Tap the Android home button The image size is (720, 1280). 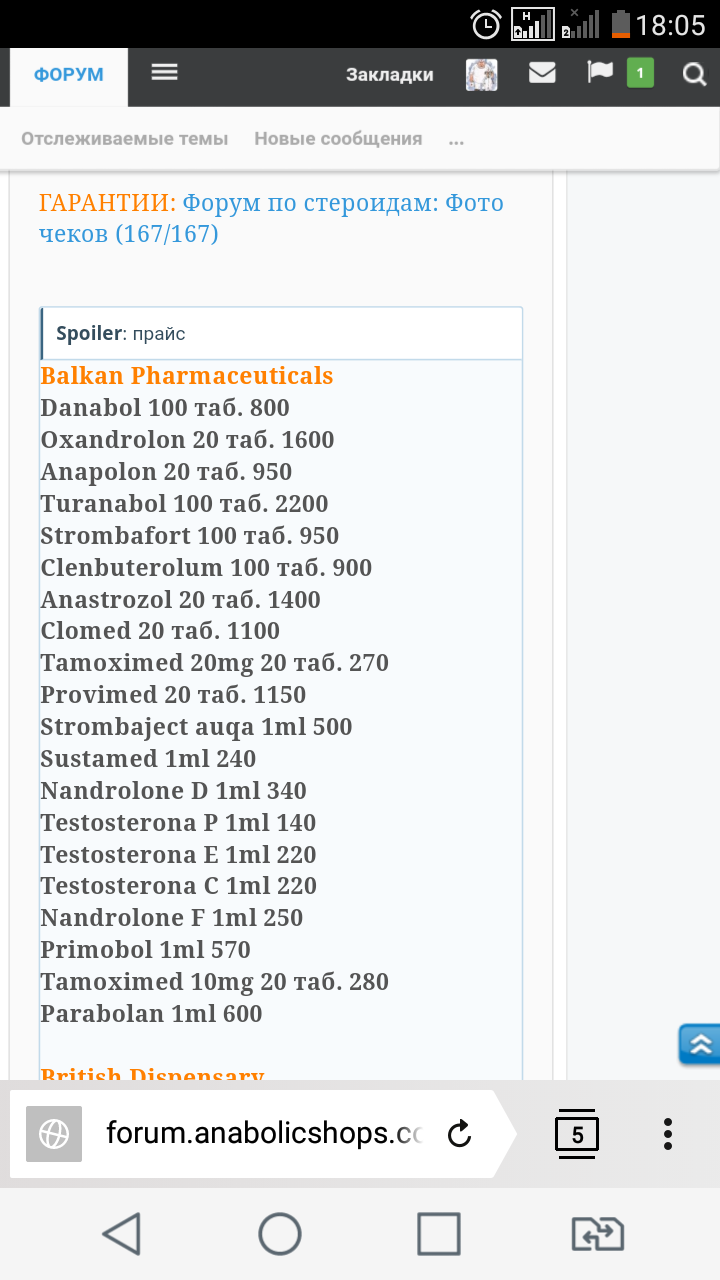tap(280, 1233)
